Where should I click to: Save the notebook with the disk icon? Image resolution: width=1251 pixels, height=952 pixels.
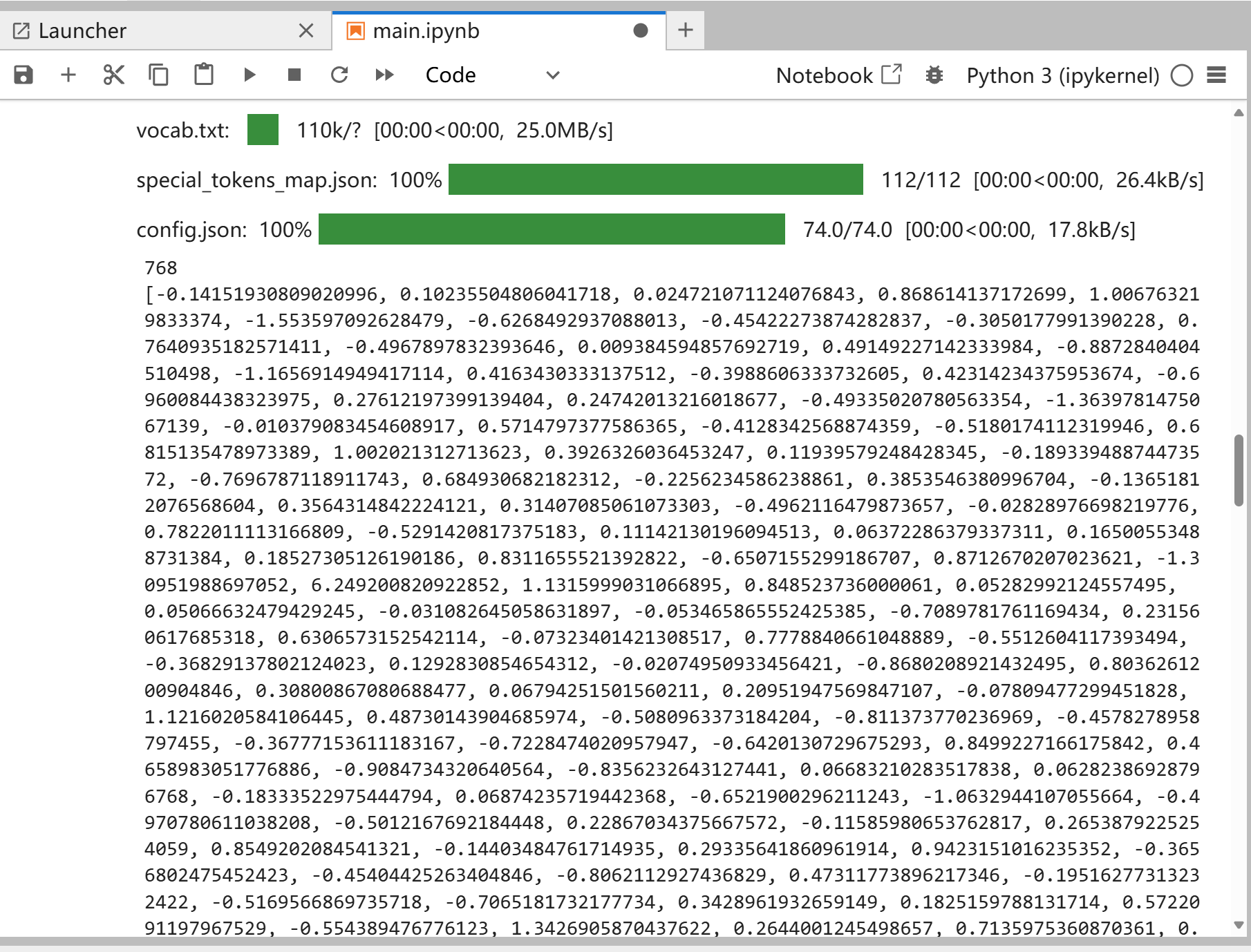pyautogui.click(x=23, y=75)
